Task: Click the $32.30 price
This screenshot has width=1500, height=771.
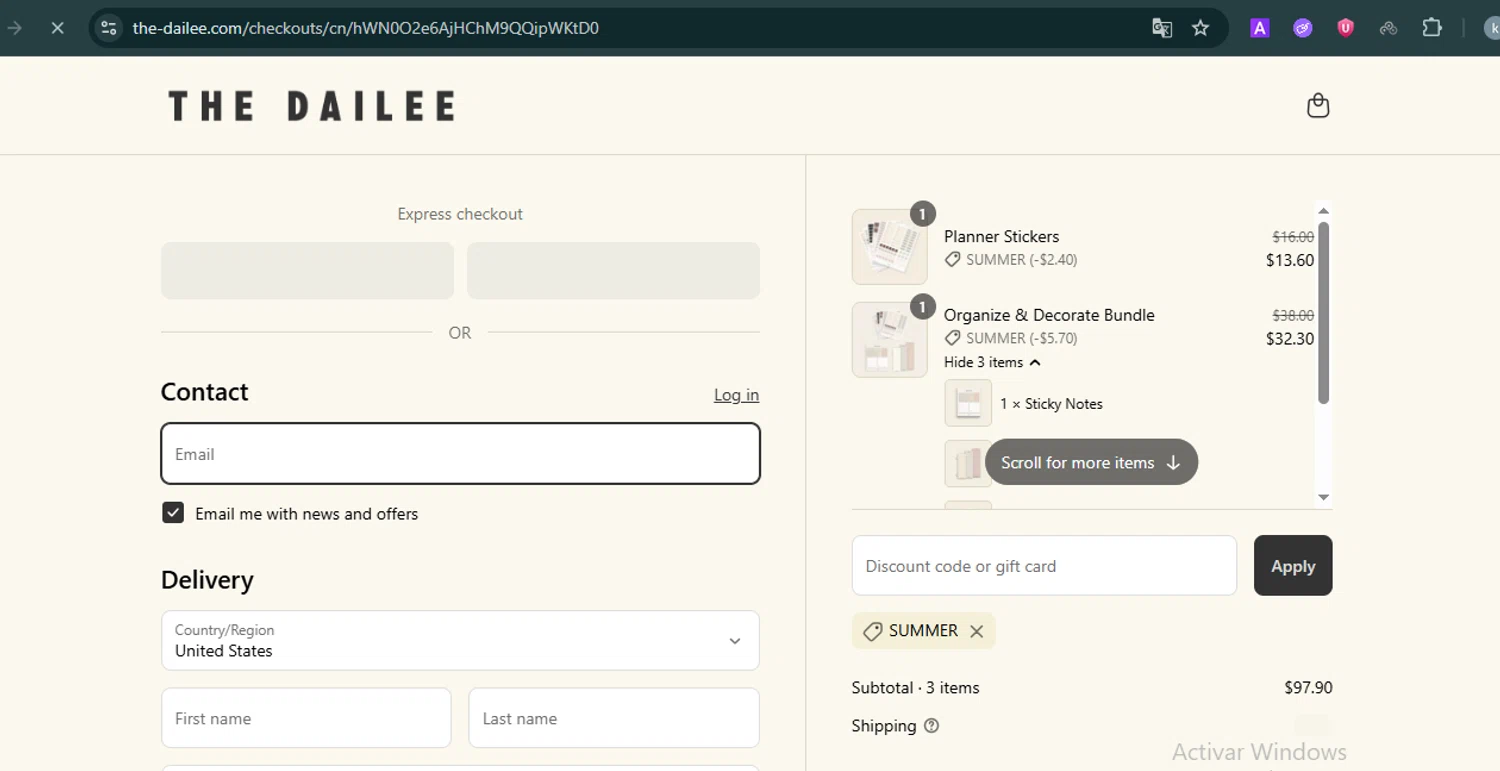Action: pyautogui.click(x=1290, y=338)
